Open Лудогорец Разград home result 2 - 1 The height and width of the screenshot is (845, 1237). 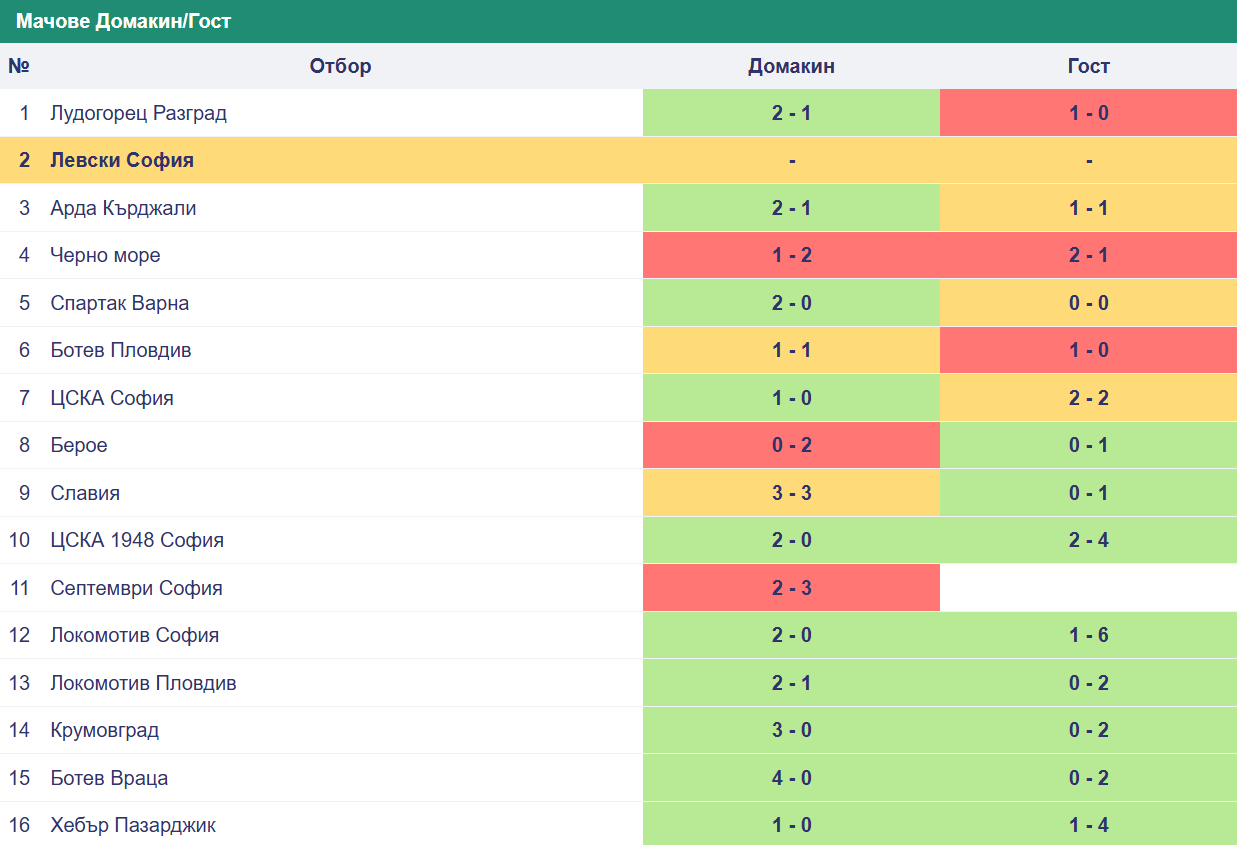(x=791, y=113)
